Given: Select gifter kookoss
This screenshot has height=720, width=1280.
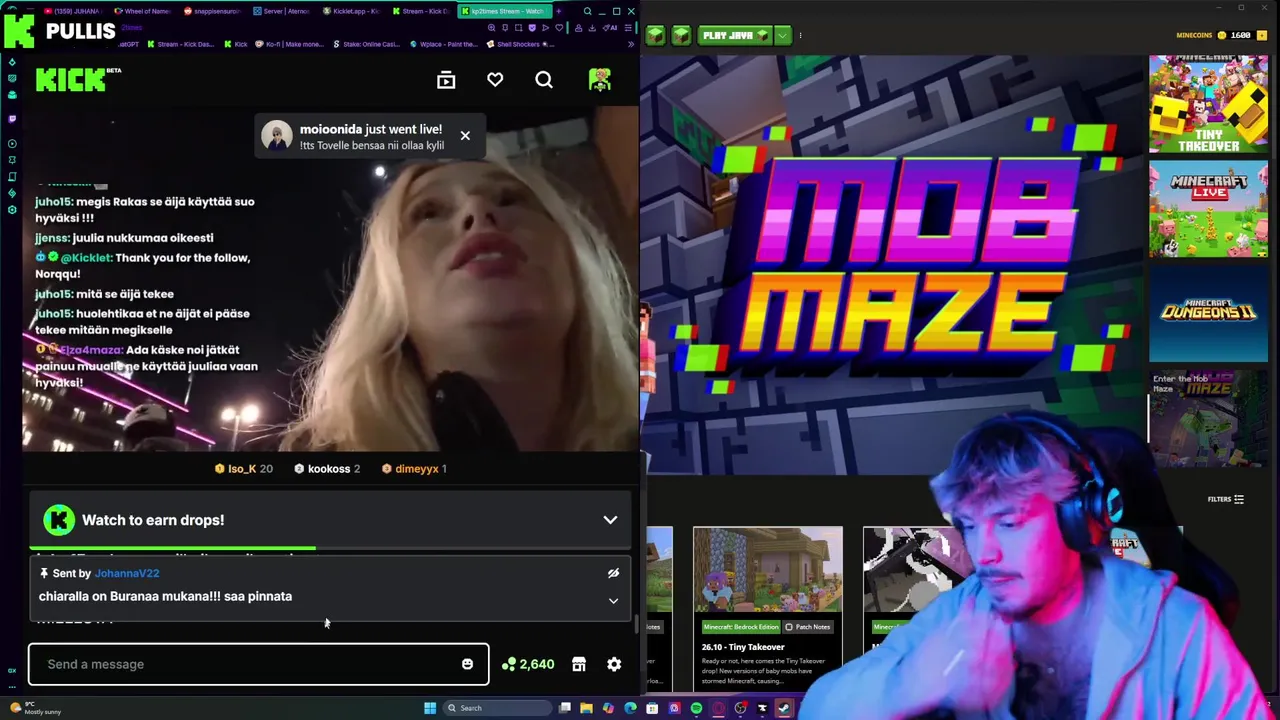Looking at the screenshot, I should 327,468.
